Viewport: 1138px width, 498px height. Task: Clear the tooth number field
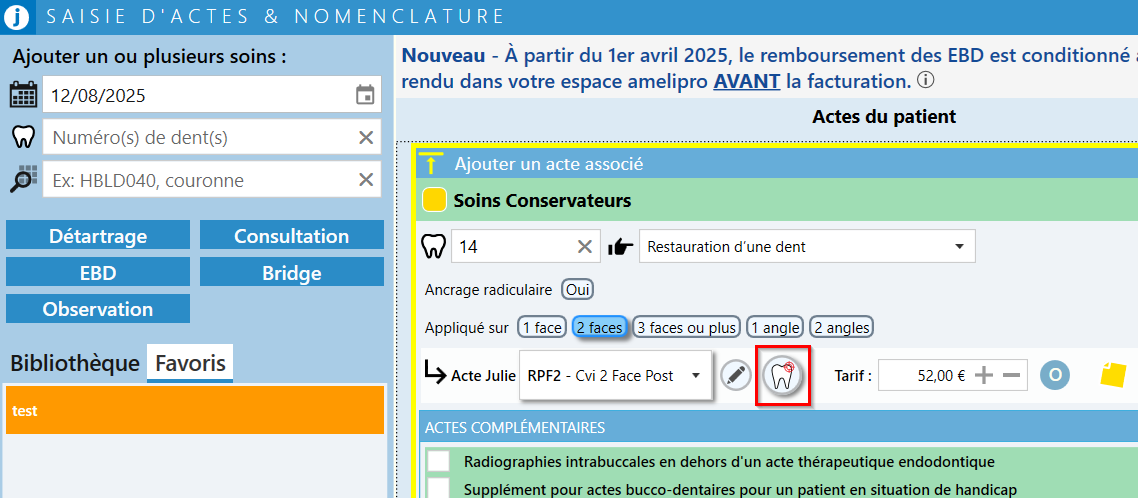366,137
